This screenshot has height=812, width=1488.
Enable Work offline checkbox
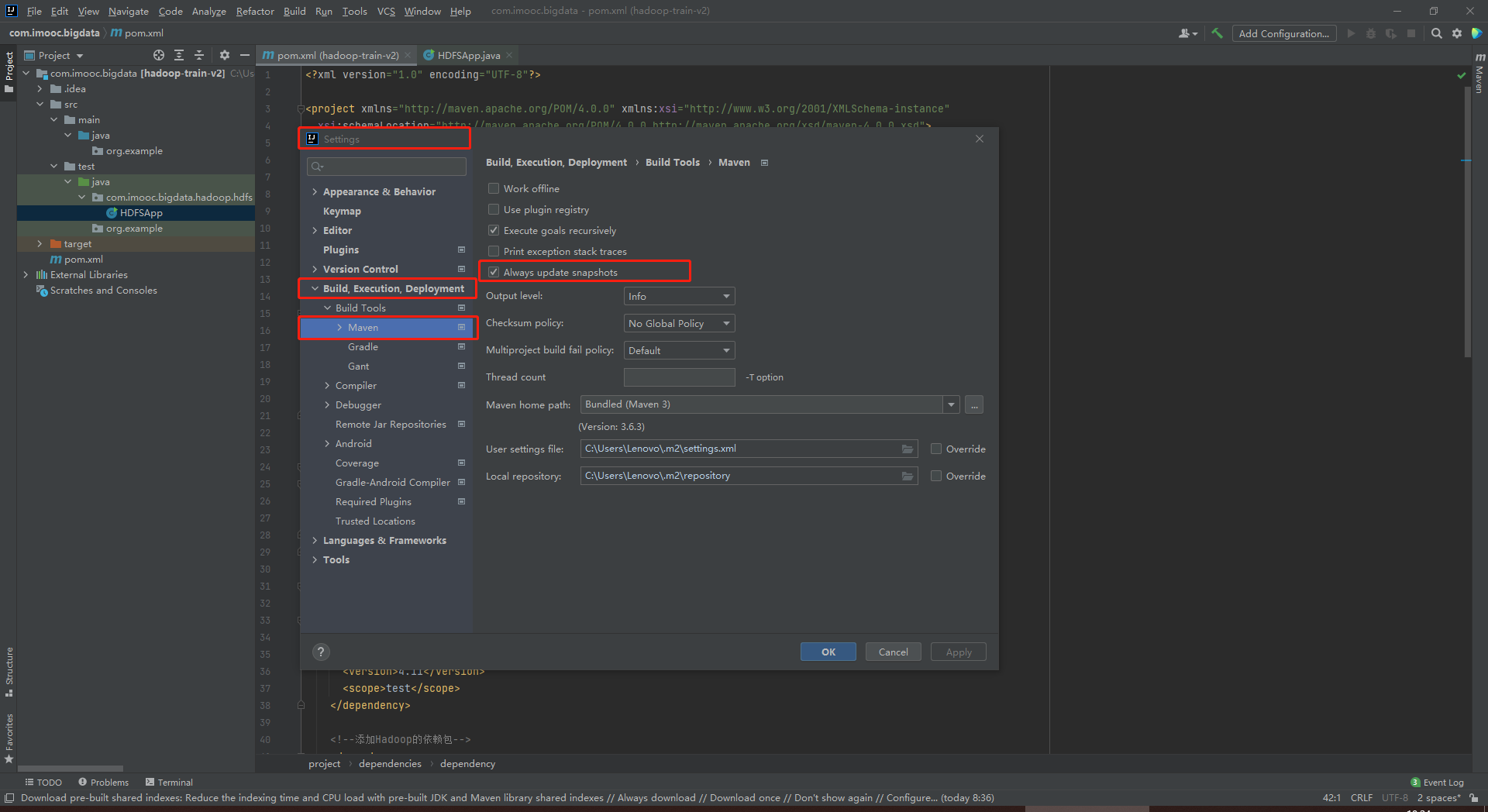point(494,188)
